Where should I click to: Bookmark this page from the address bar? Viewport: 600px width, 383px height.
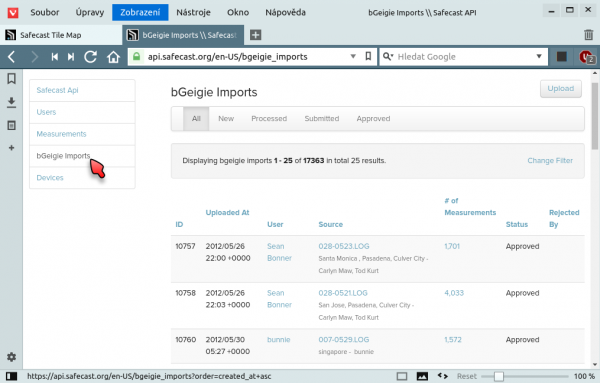pos(368,57)
